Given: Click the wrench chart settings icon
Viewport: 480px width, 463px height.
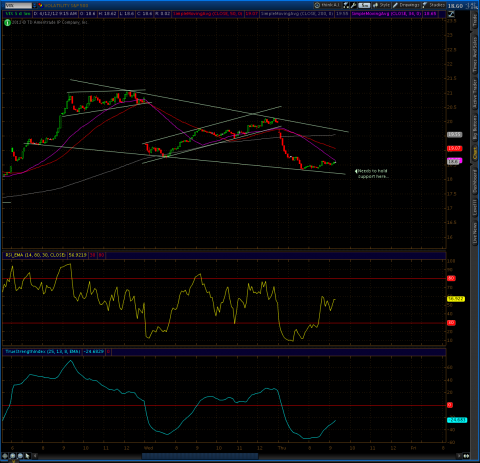Looking at the screenshot, I should coord(353,5).
